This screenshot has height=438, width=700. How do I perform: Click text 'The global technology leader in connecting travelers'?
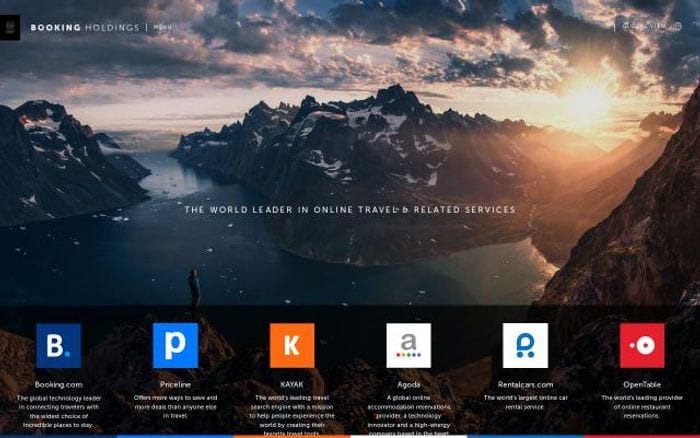click(58, 411)
